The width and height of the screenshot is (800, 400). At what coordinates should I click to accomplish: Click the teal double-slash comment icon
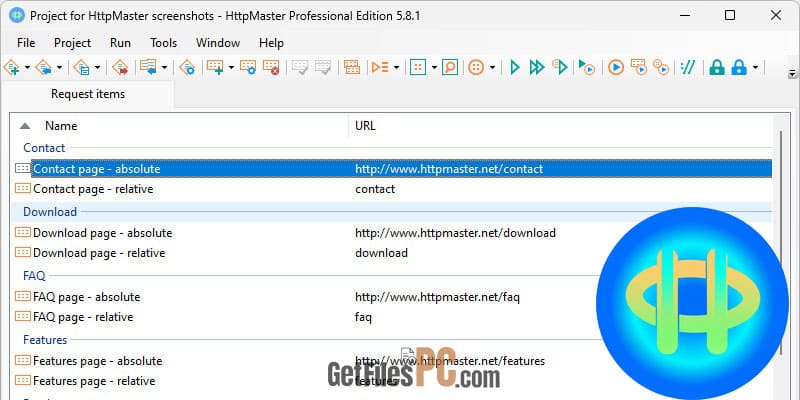(688, 67)
